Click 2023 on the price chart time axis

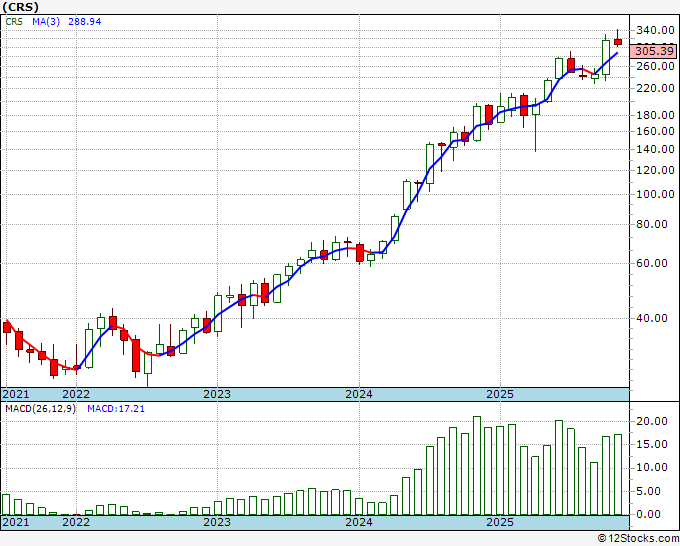click(x=217, y=395)
